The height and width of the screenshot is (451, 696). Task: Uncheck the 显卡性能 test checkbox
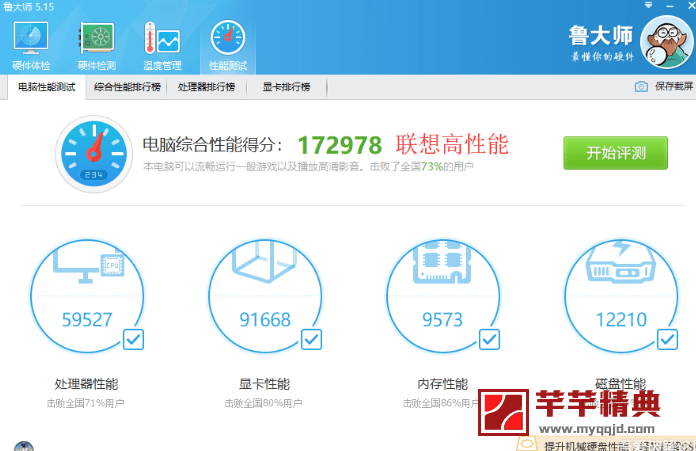coord(311,340)
